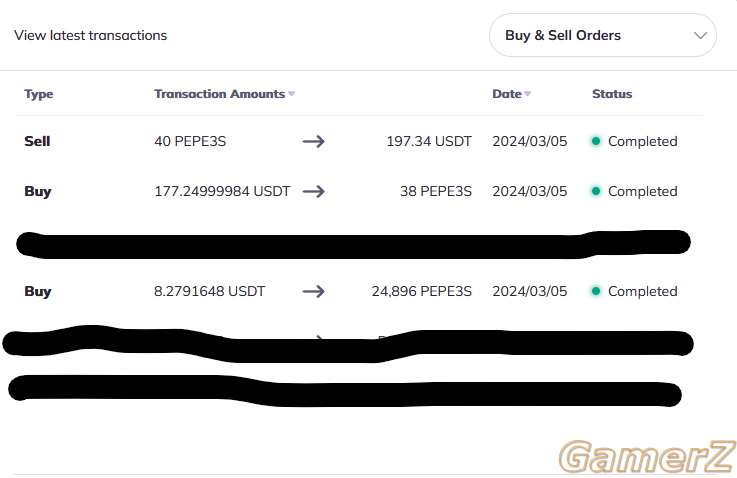Select the 40 PEPE3S amount
The image size is (737, 478).
(190, 141)
